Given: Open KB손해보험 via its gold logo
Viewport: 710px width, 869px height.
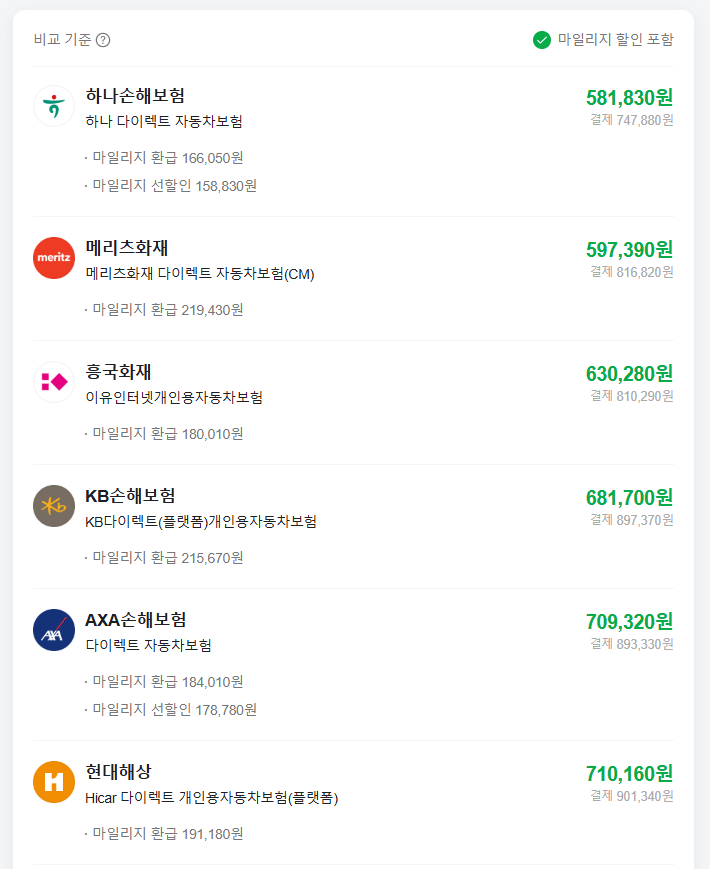Looking at the screenshot, I should coord(53,507).
